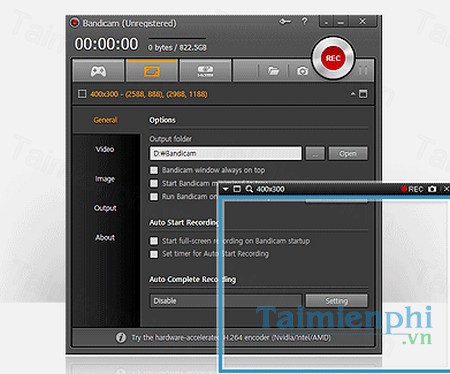
Task: Click the Bandicam logo in the title bar
Action: pyautogui.click(x=74, y=23)
